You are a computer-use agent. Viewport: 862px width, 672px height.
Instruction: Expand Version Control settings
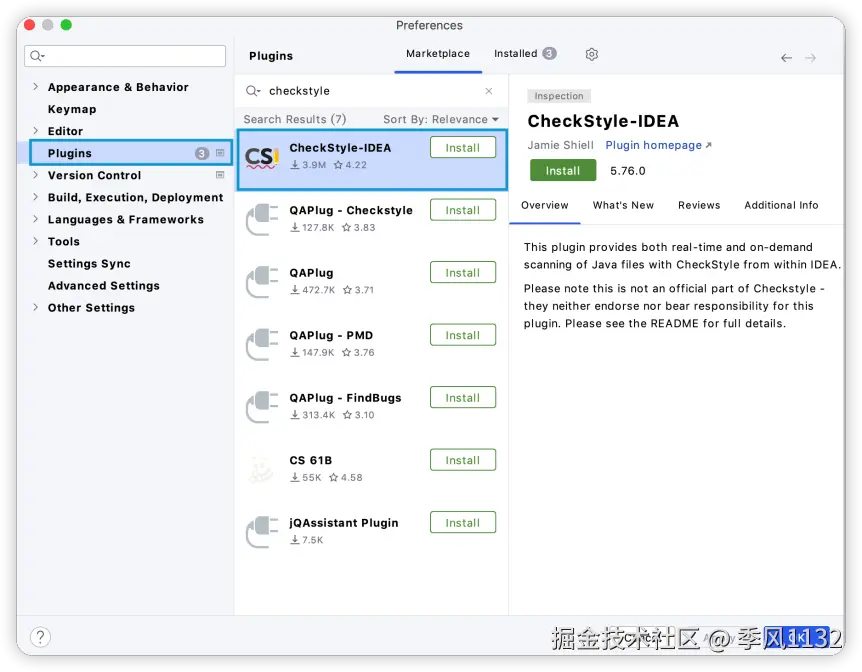(x=36, y=175)
